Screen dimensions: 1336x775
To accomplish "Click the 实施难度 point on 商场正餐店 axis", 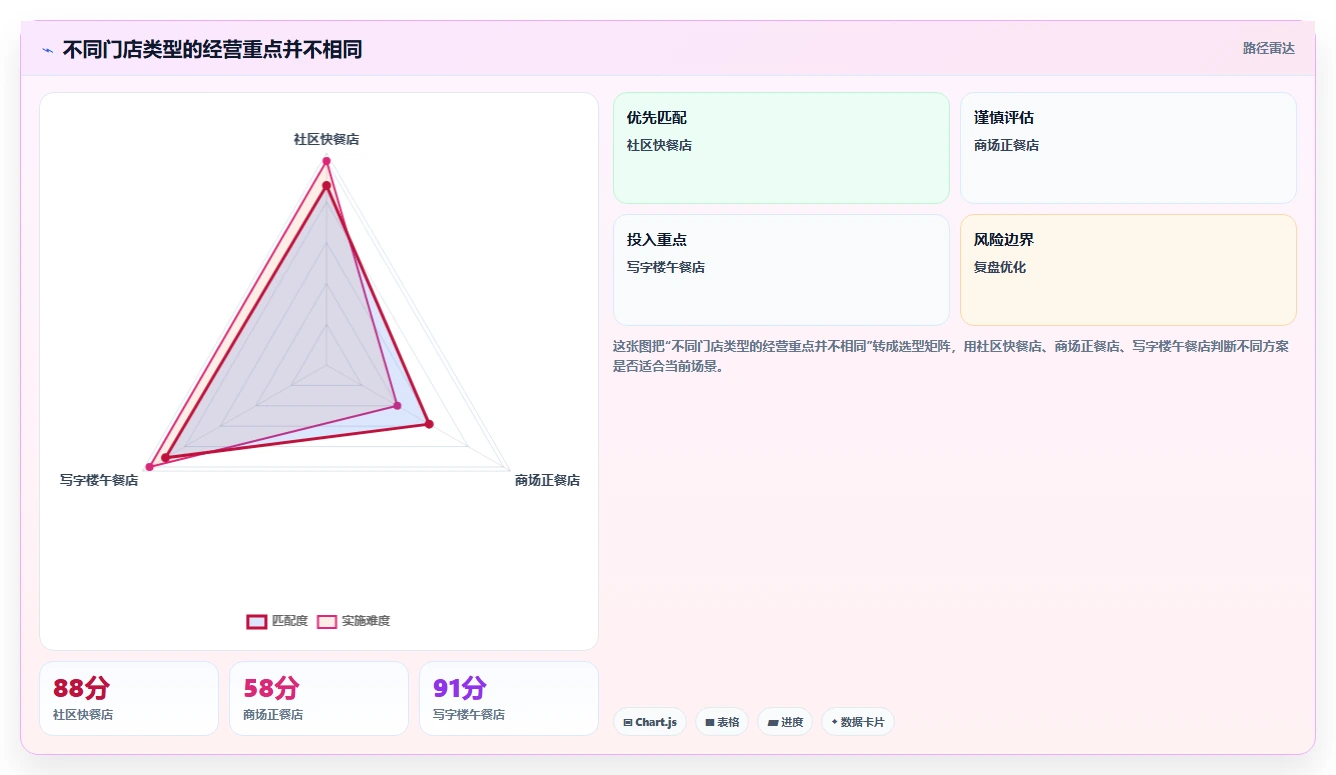I will click(x=397, y=405).
